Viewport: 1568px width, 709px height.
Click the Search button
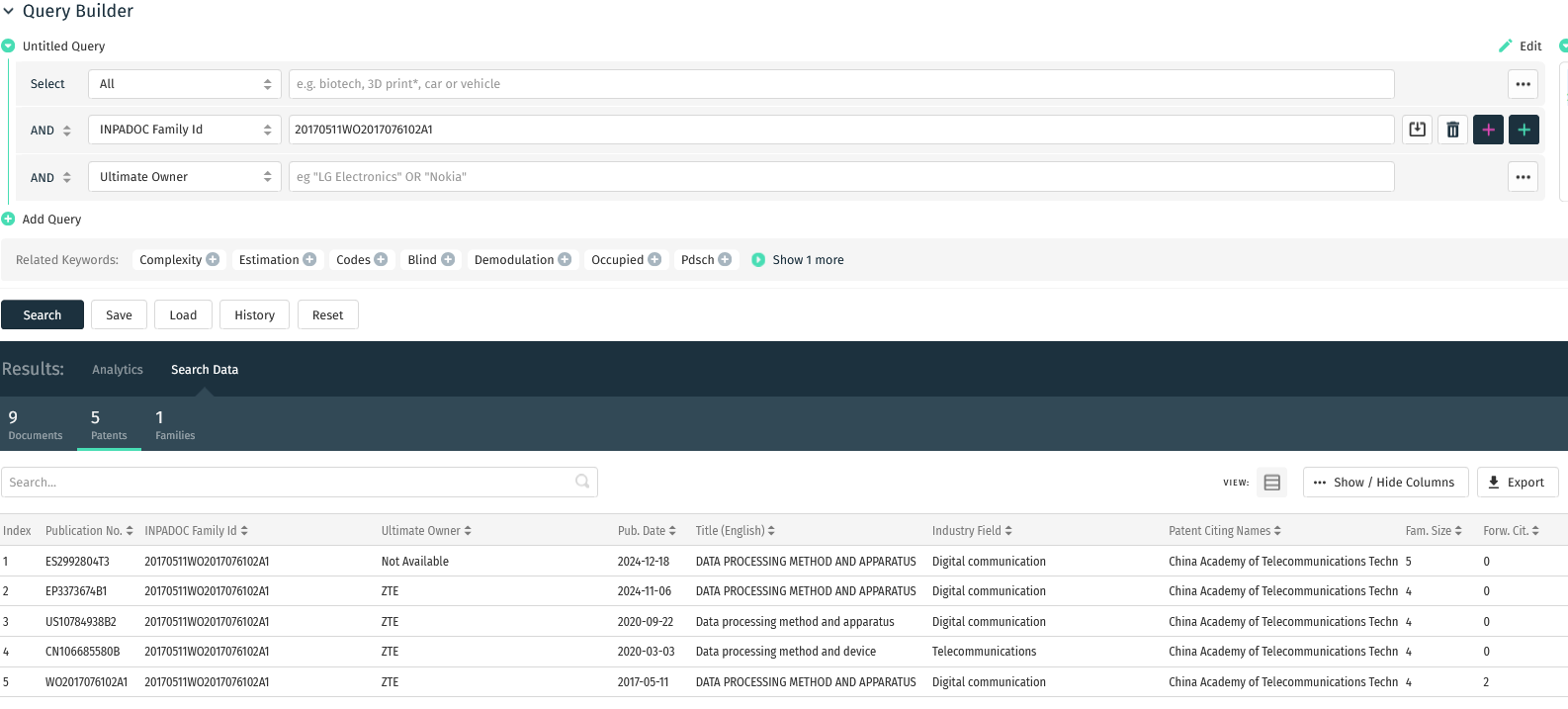43,314
